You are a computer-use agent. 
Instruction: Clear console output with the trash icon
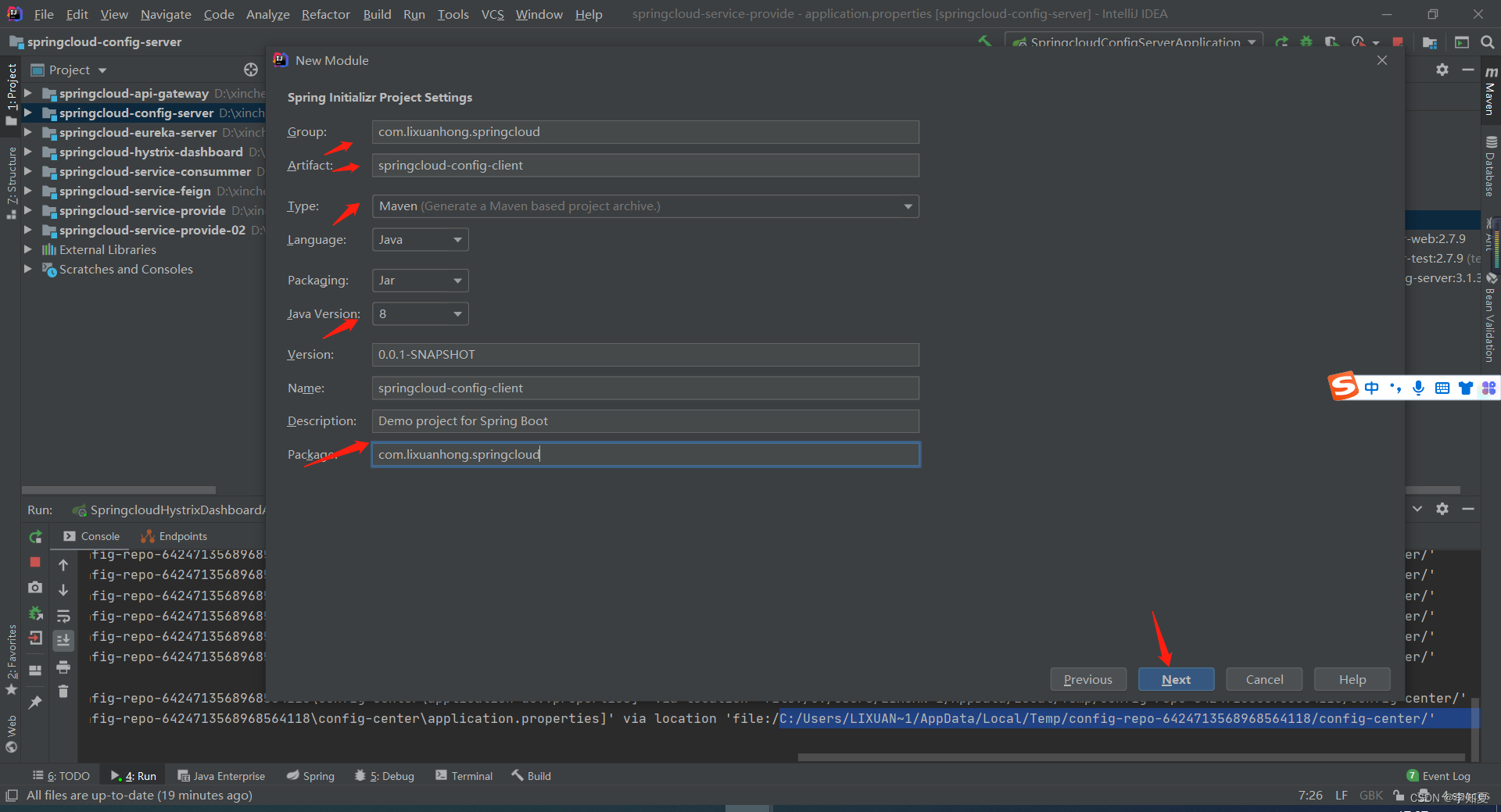63,692
